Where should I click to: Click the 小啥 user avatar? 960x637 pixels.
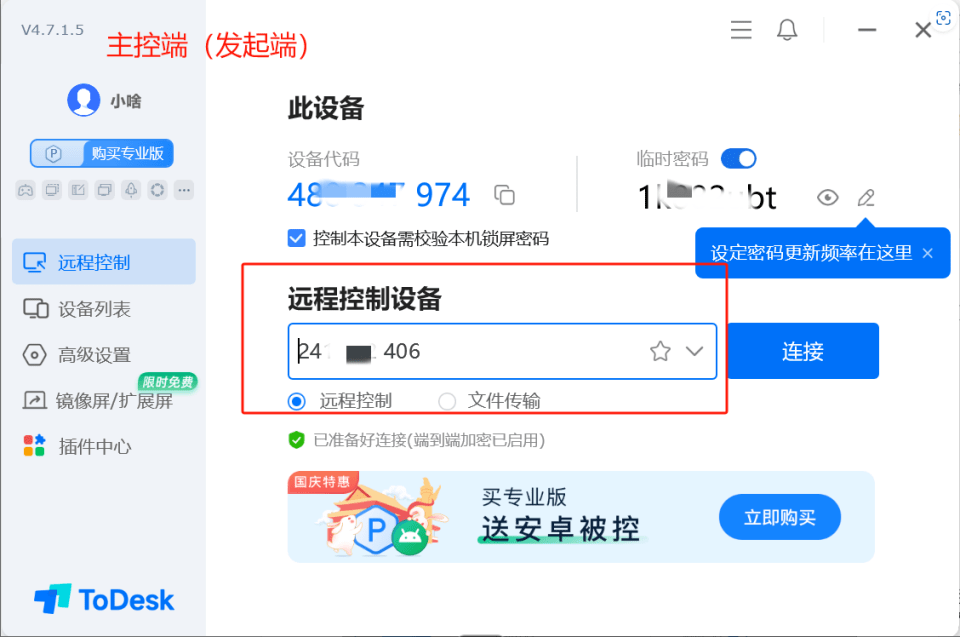(x=84, y=100)
